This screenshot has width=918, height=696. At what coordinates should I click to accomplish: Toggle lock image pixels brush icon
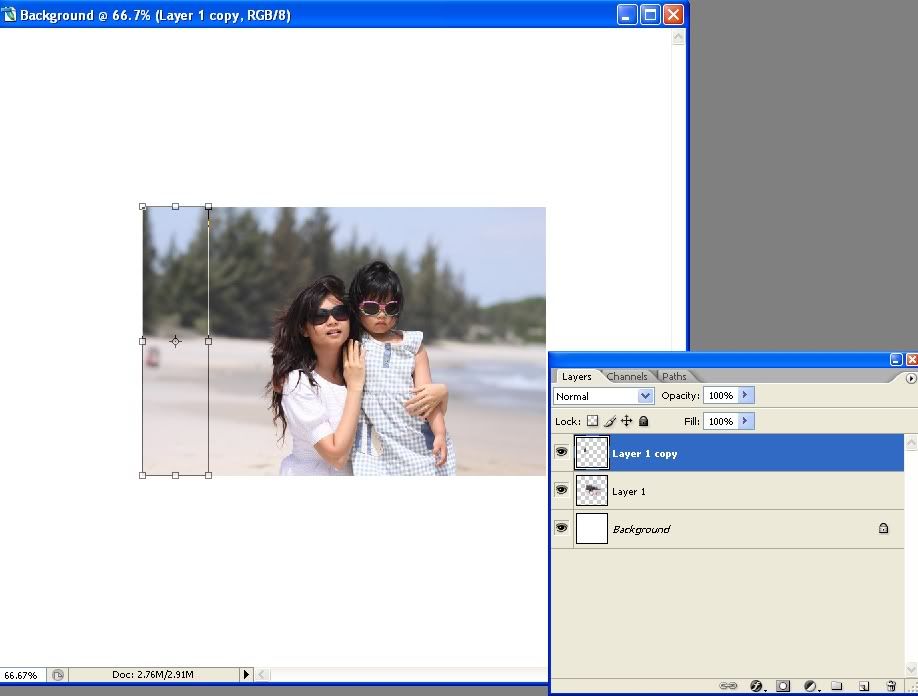tap(609, 422)
